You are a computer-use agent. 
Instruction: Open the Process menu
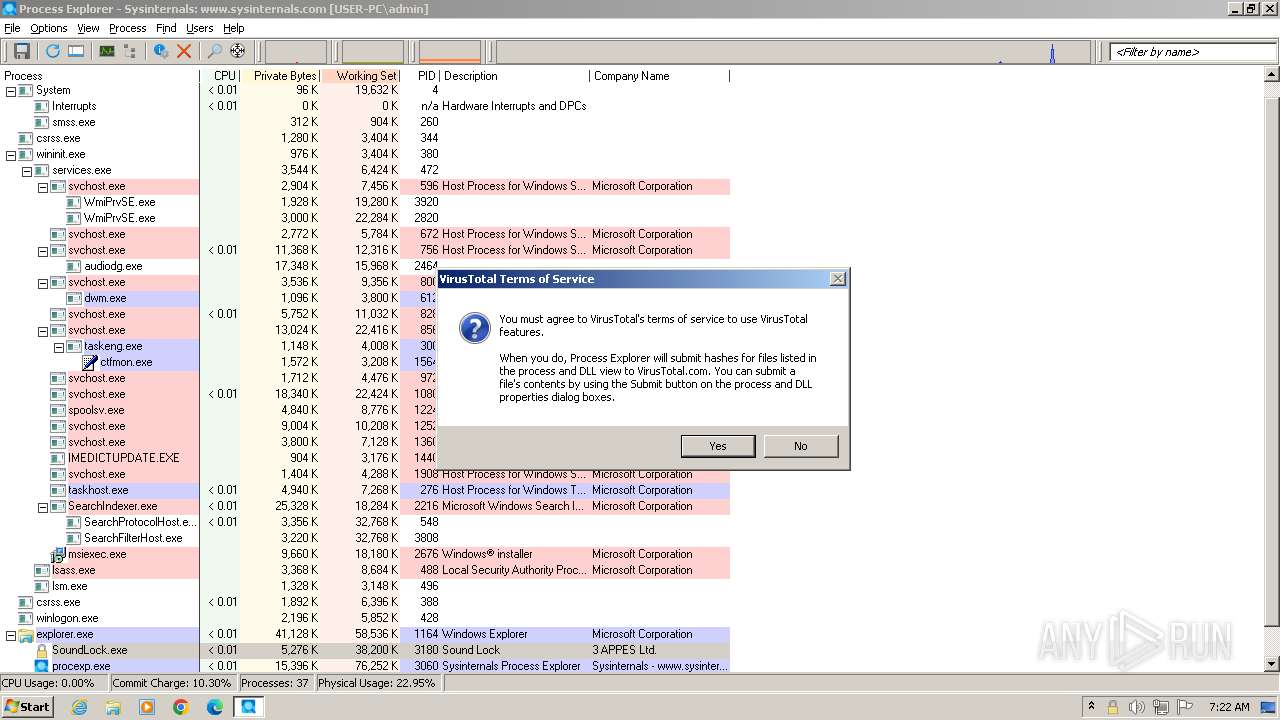[x=127, y=28]
